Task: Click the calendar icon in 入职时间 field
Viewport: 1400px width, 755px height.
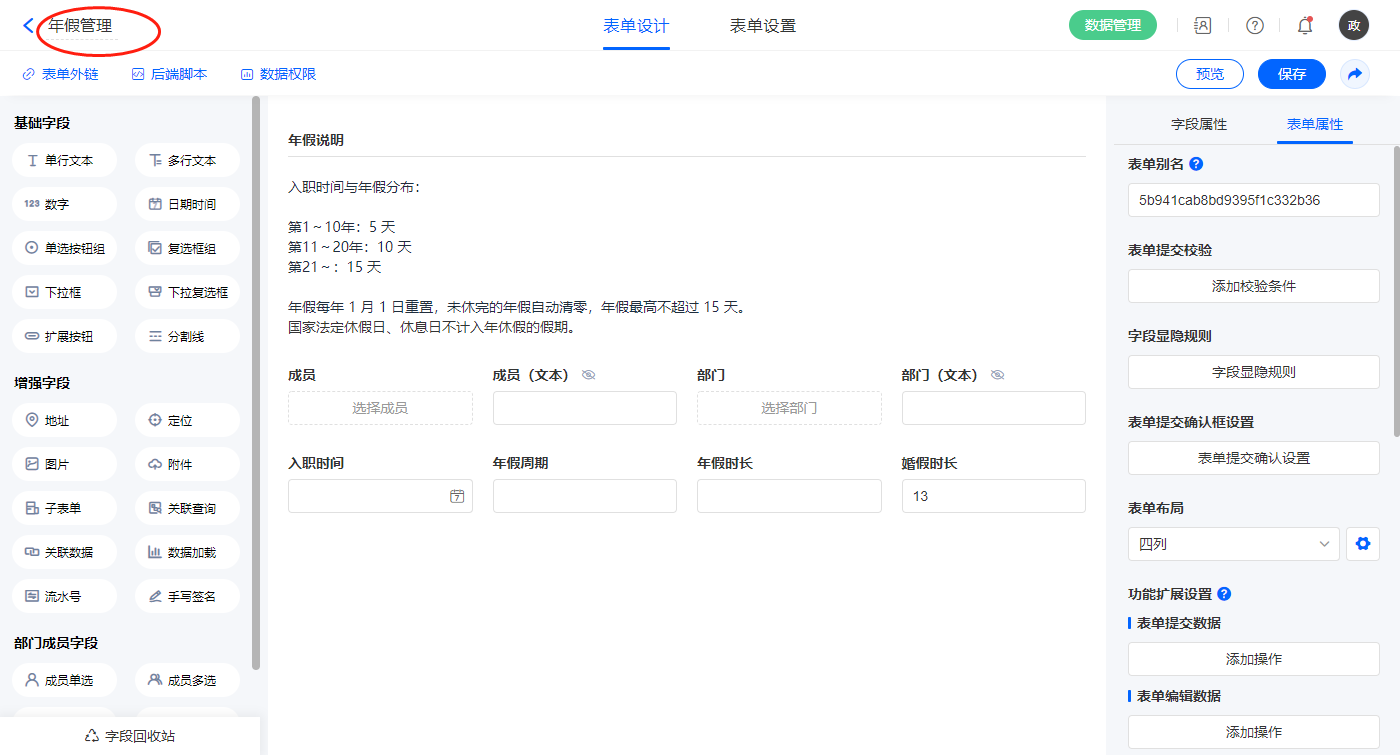Action: click(457, 496)
